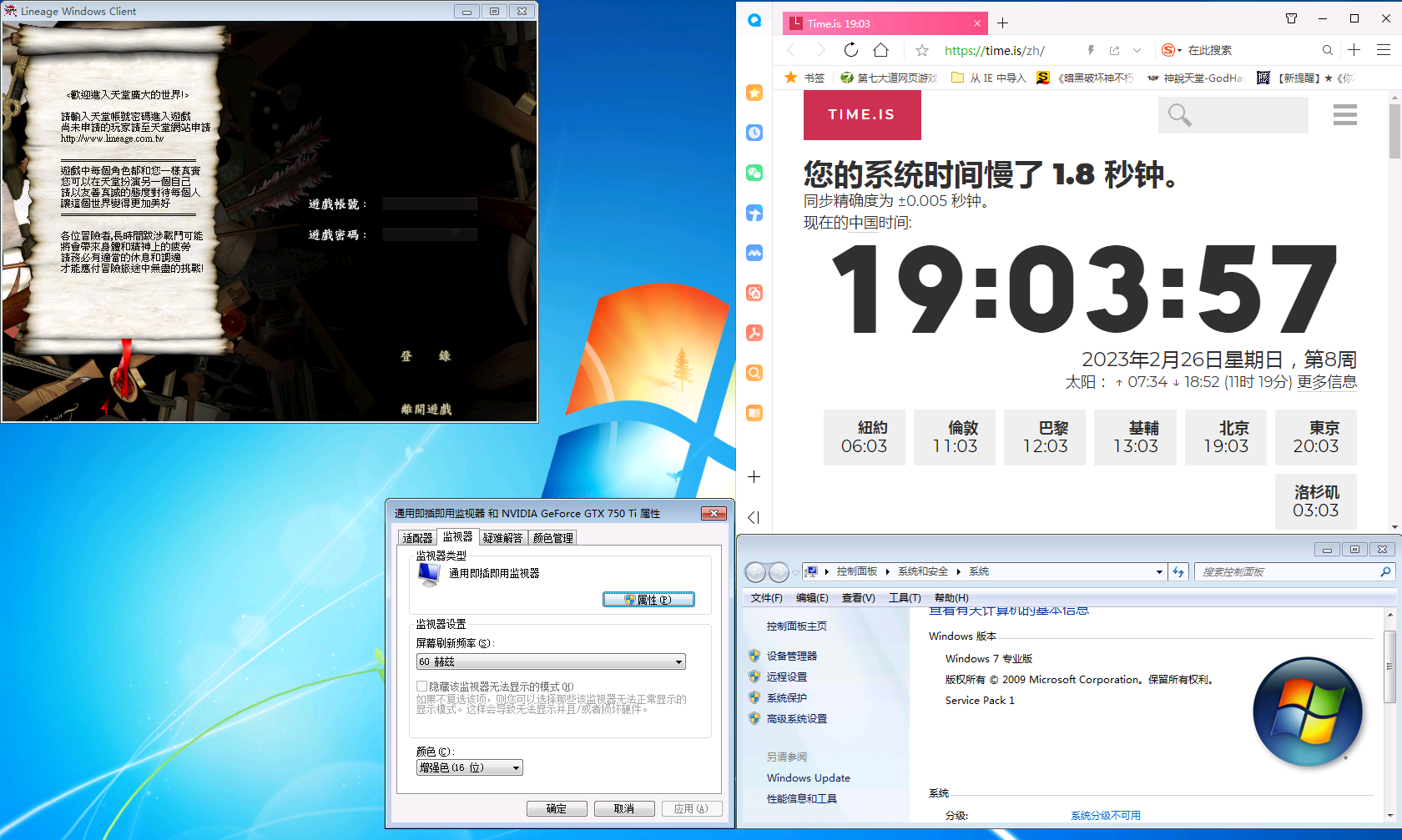This screenshot has width=1402, height=840.
Task: Open 设备管理器 link in Control Panel
Action: point(792,656)
